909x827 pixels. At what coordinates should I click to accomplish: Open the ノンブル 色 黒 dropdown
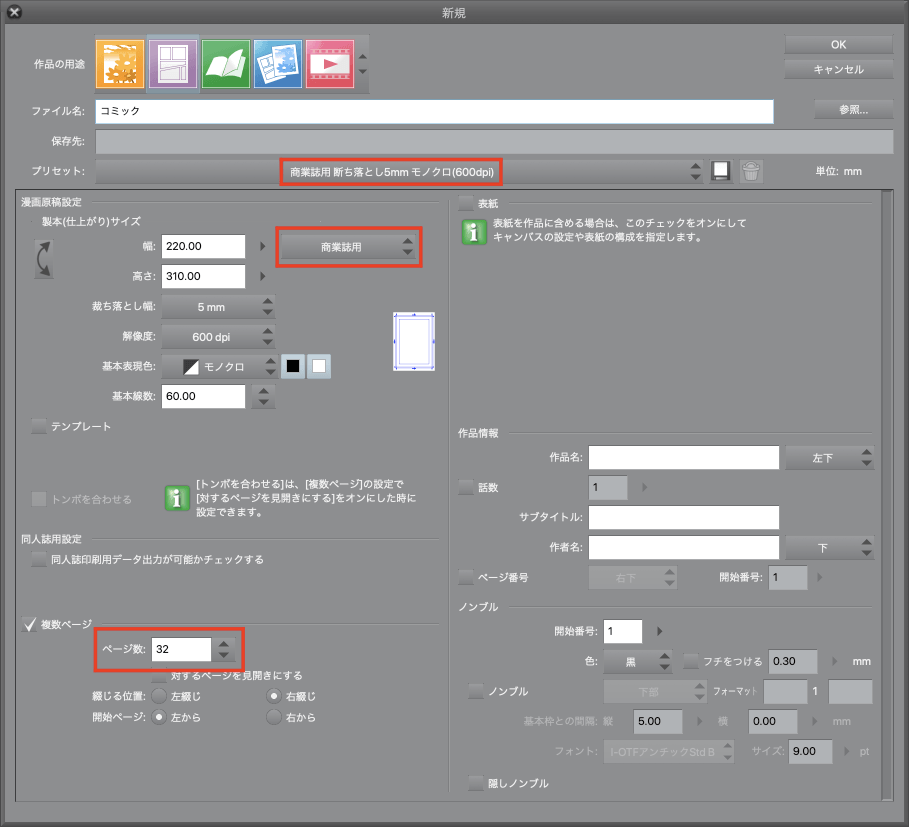(637, 661)
